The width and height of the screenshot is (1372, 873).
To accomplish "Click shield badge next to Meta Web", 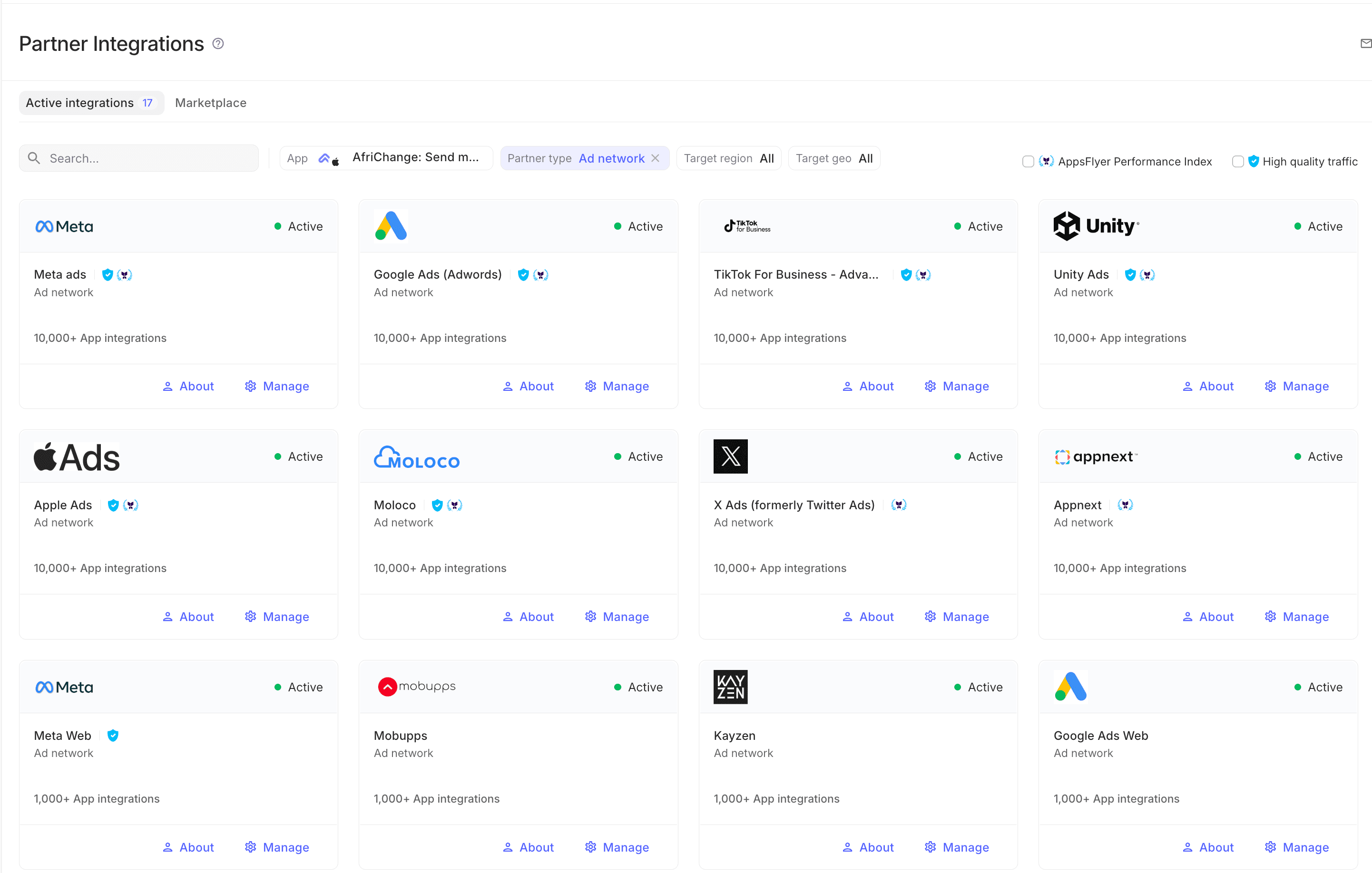I will 113,735.
